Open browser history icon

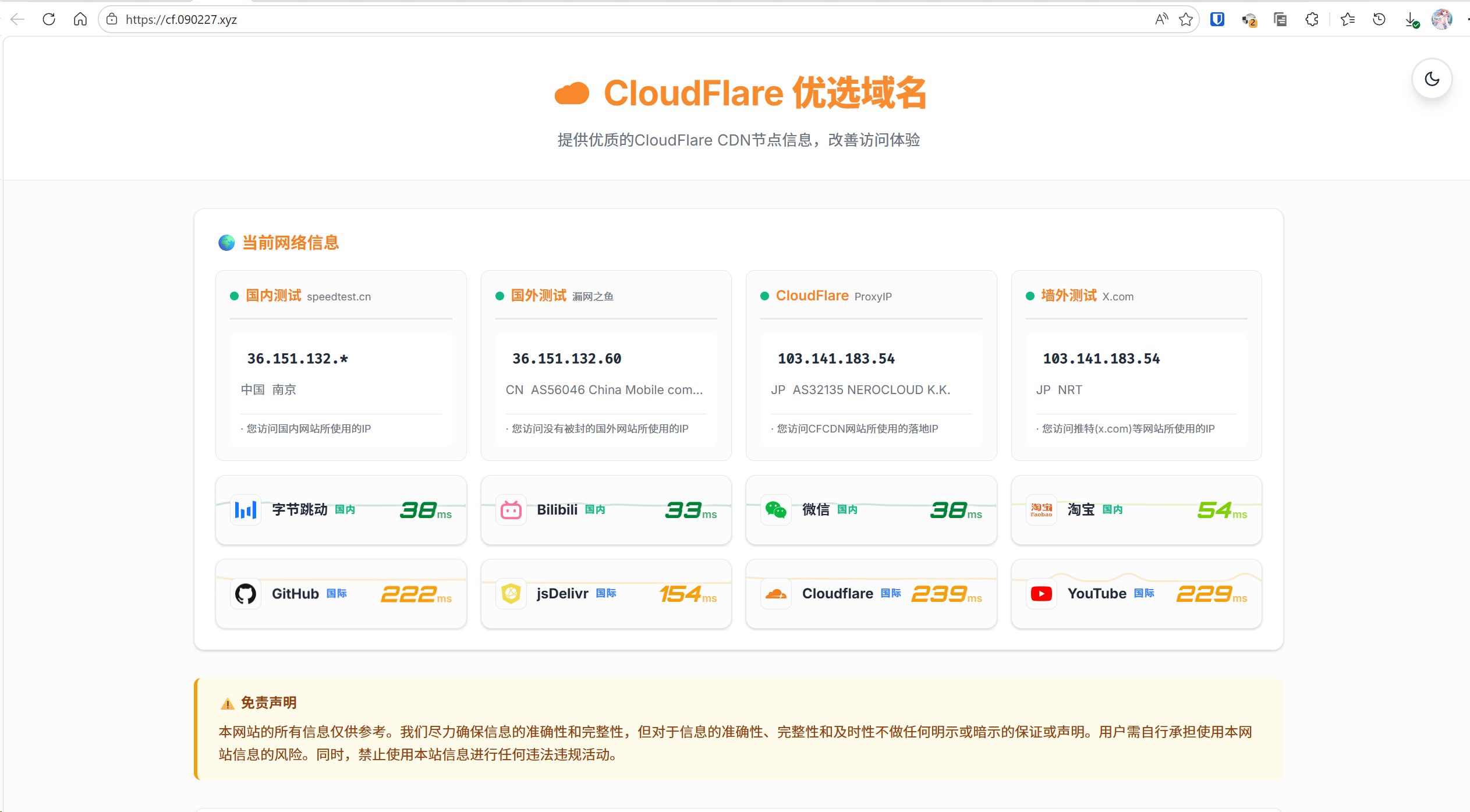click(1379, 19)
